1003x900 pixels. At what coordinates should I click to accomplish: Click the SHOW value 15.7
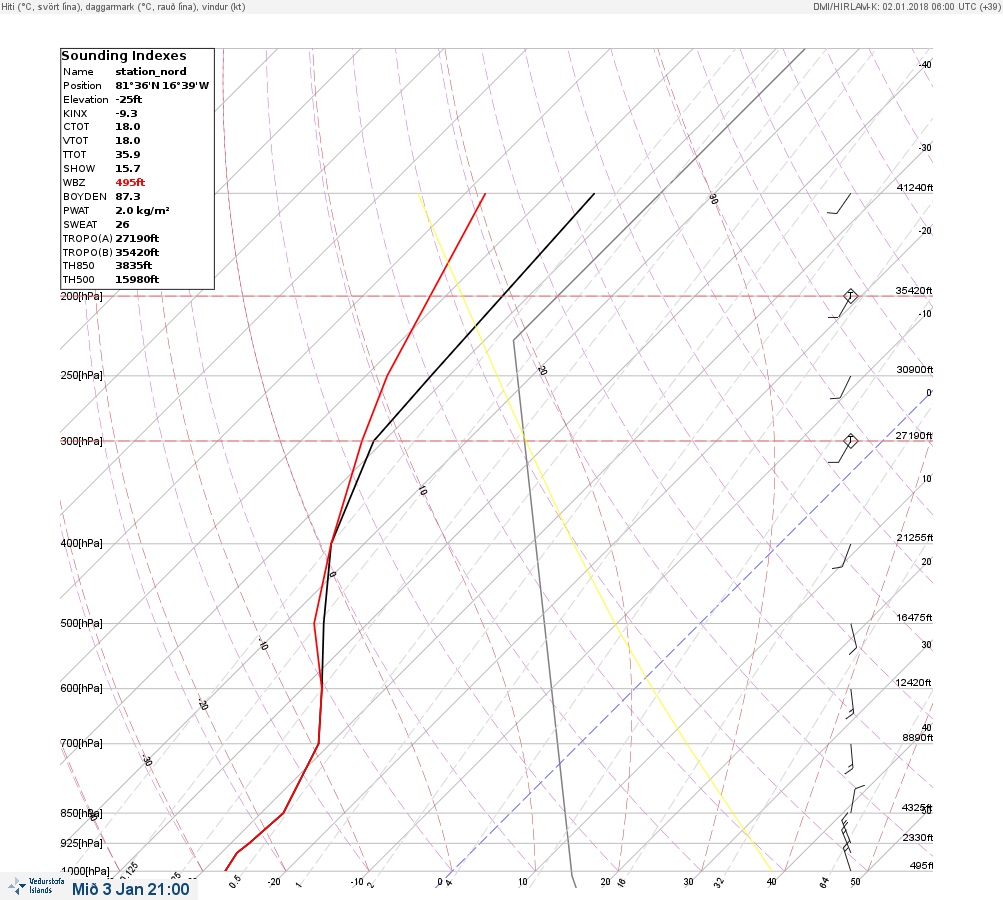(x=127, y=169)
